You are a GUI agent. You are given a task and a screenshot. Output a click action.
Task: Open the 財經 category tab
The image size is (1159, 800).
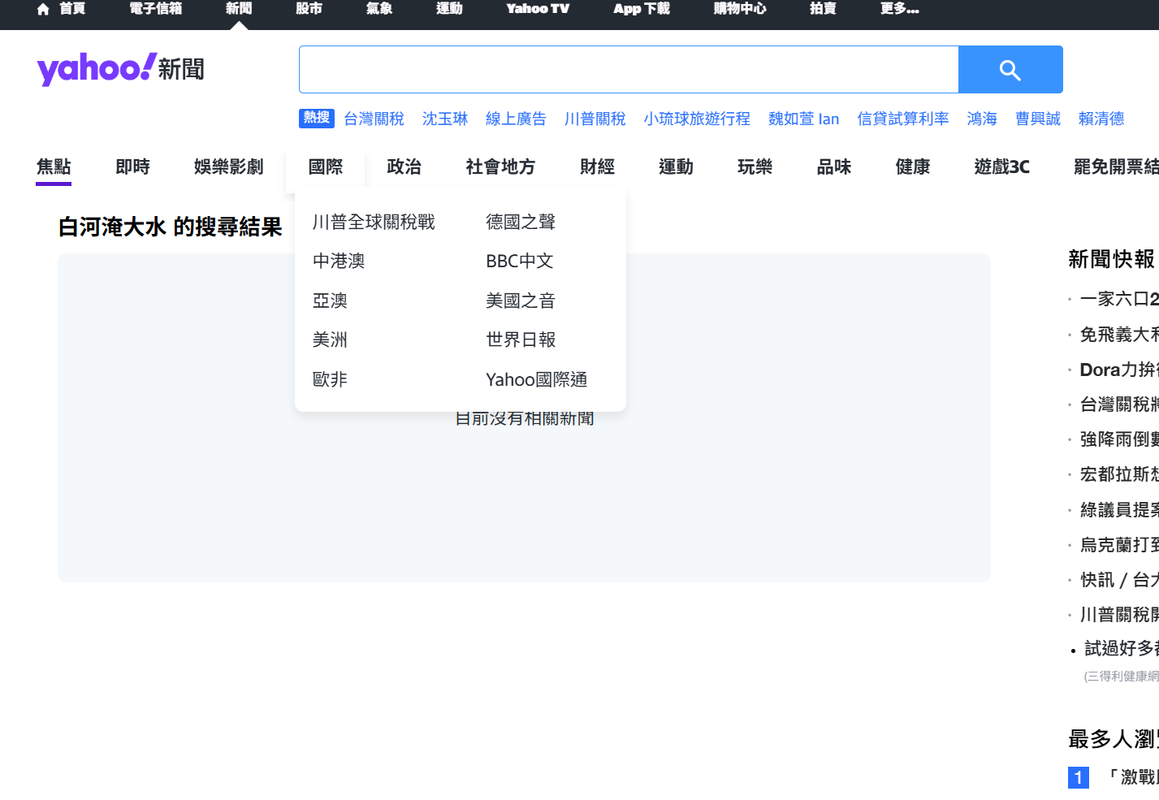coord(597,167)
